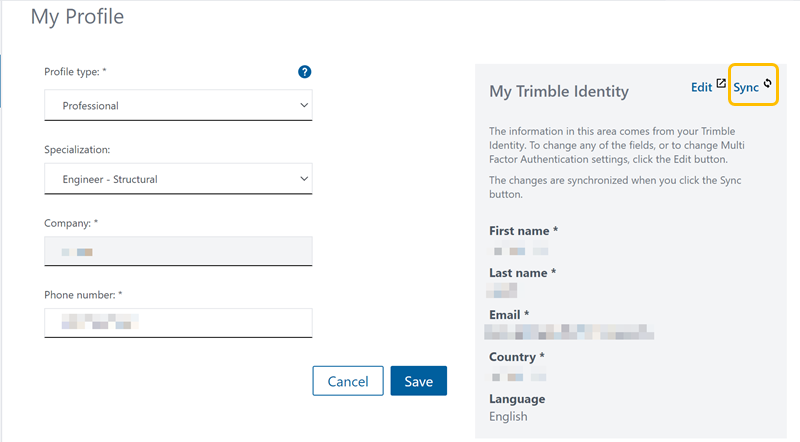Click the Profile type field label
Screen dimensions: 800x442
click(x=75, y=72)
